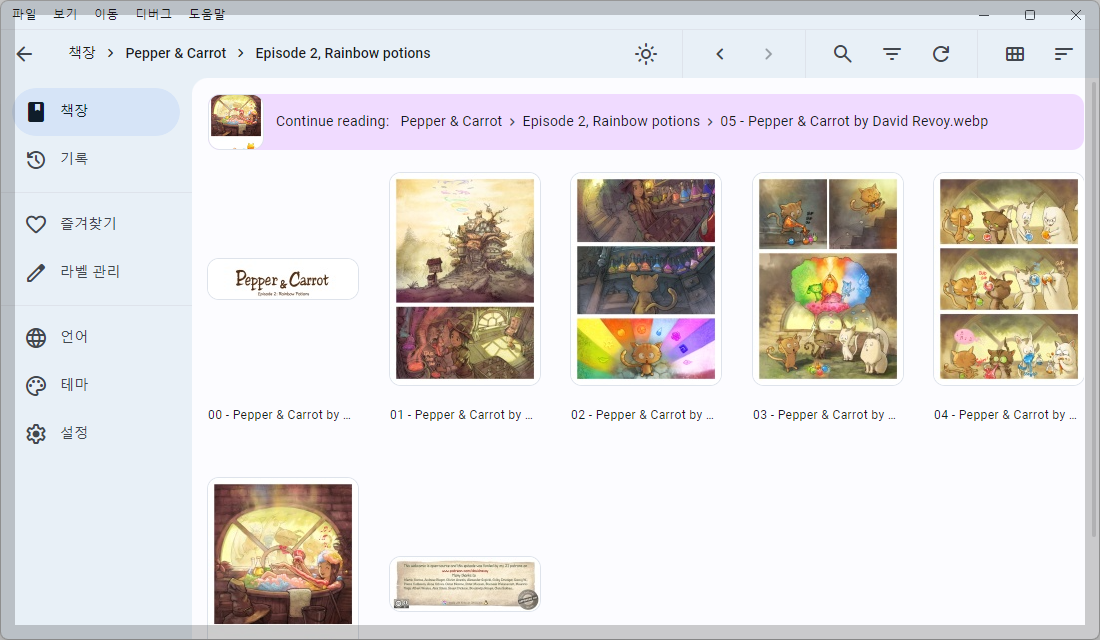Switch to grid view layout icon
The width and height of the screenshot is (1100, 640).
pos(1014,54)
